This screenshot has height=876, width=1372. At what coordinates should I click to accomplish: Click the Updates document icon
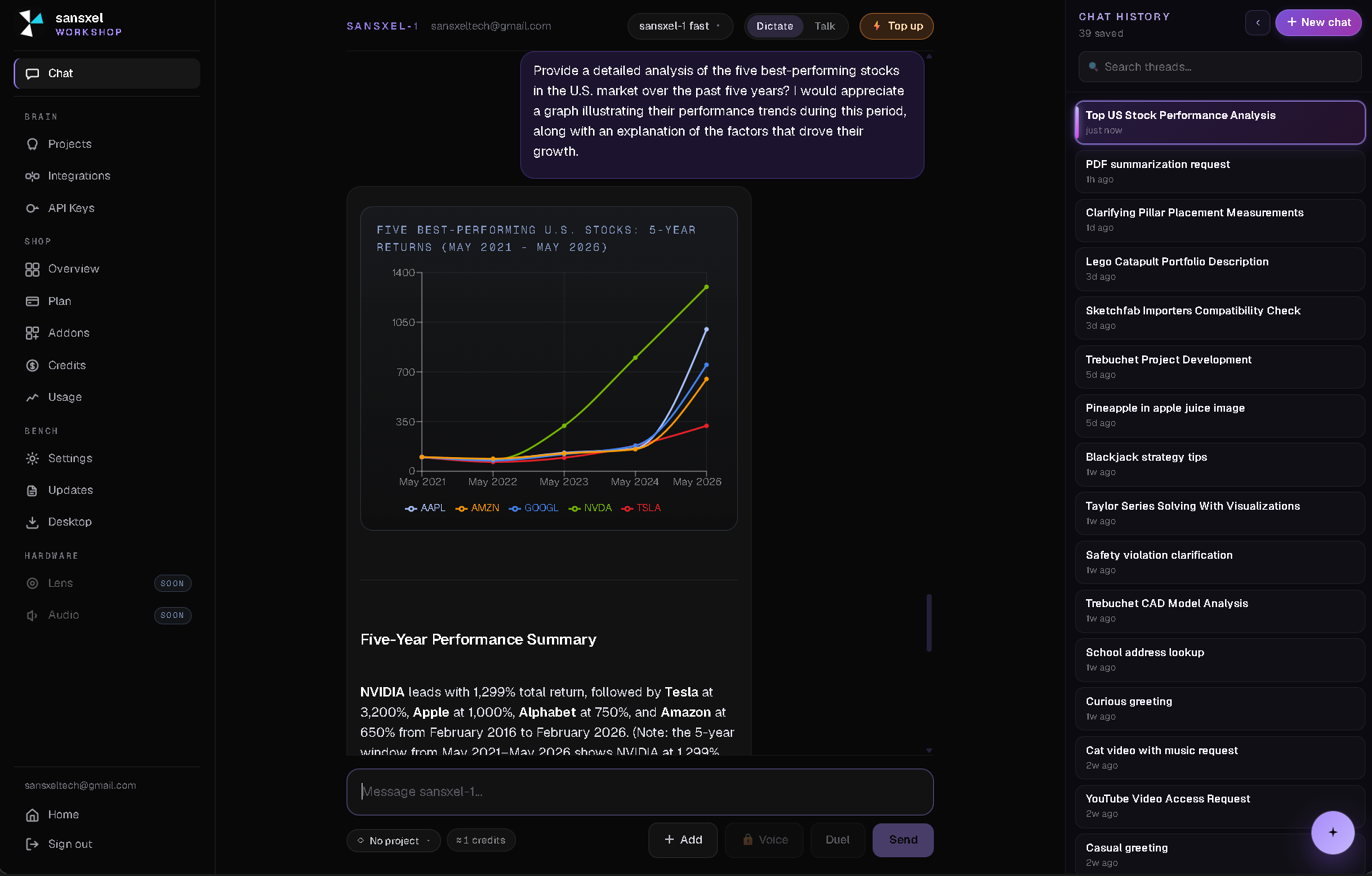[x=32, y=490]
